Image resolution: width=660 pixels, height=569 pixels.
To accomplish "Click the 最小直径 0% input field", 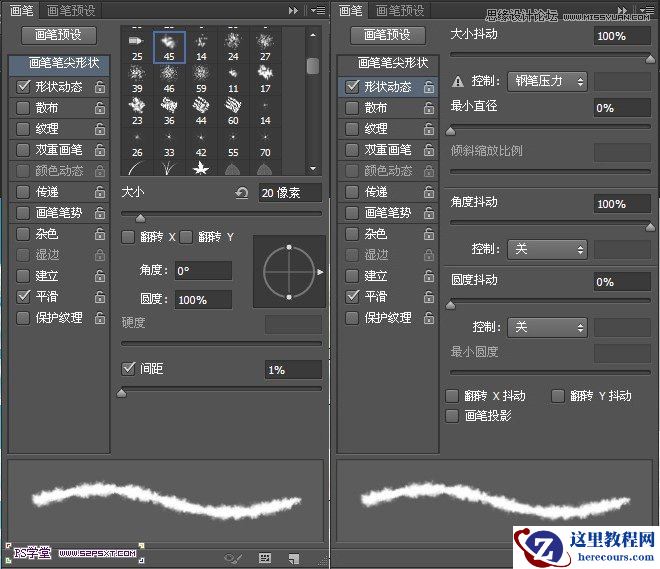I will coord(623,108).
